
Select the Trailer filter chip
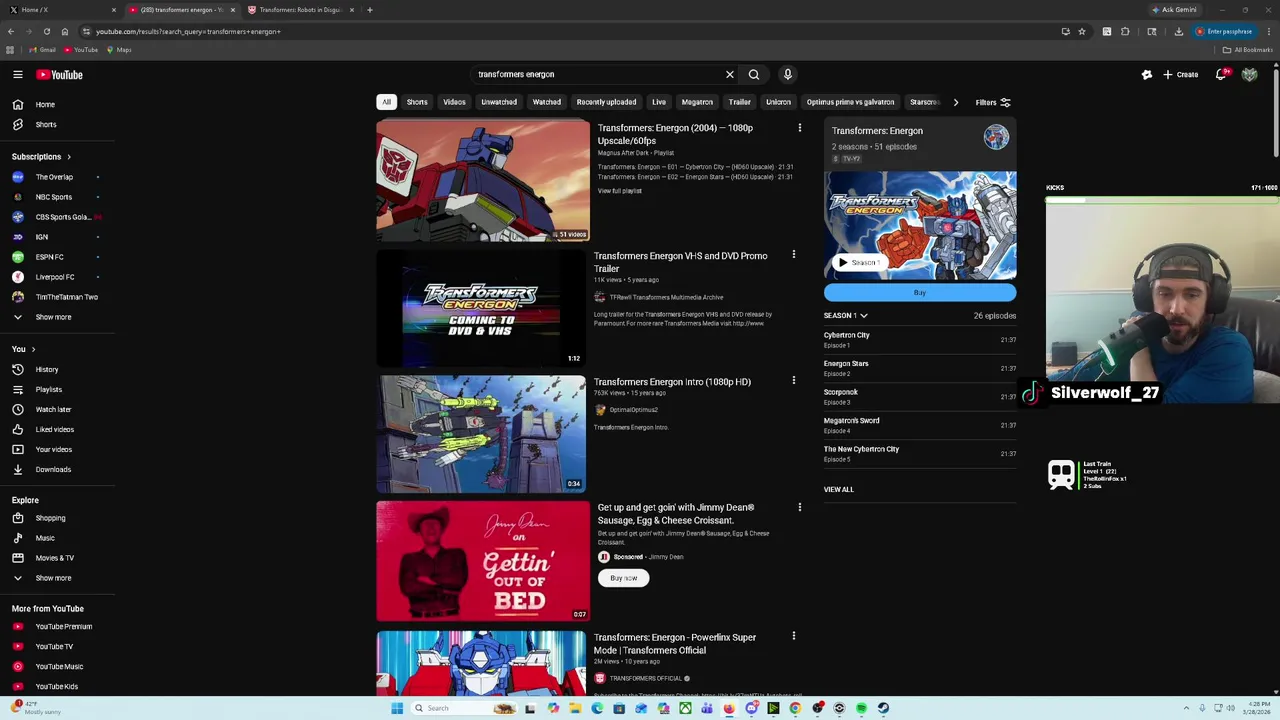(x=740, y=102)
